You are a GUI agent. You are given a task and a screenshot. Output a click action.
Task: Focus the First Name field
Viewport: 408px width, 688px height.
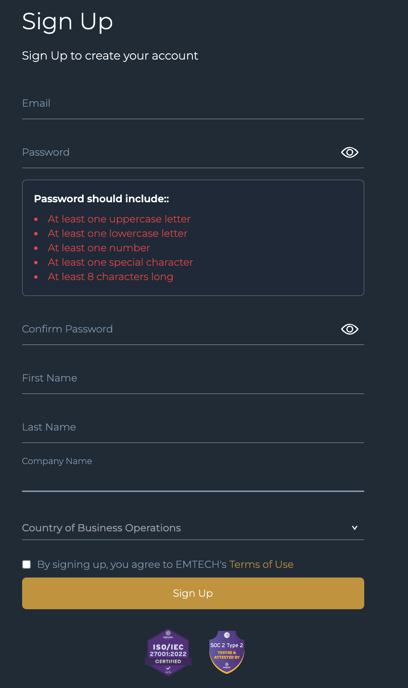(193, 378)
